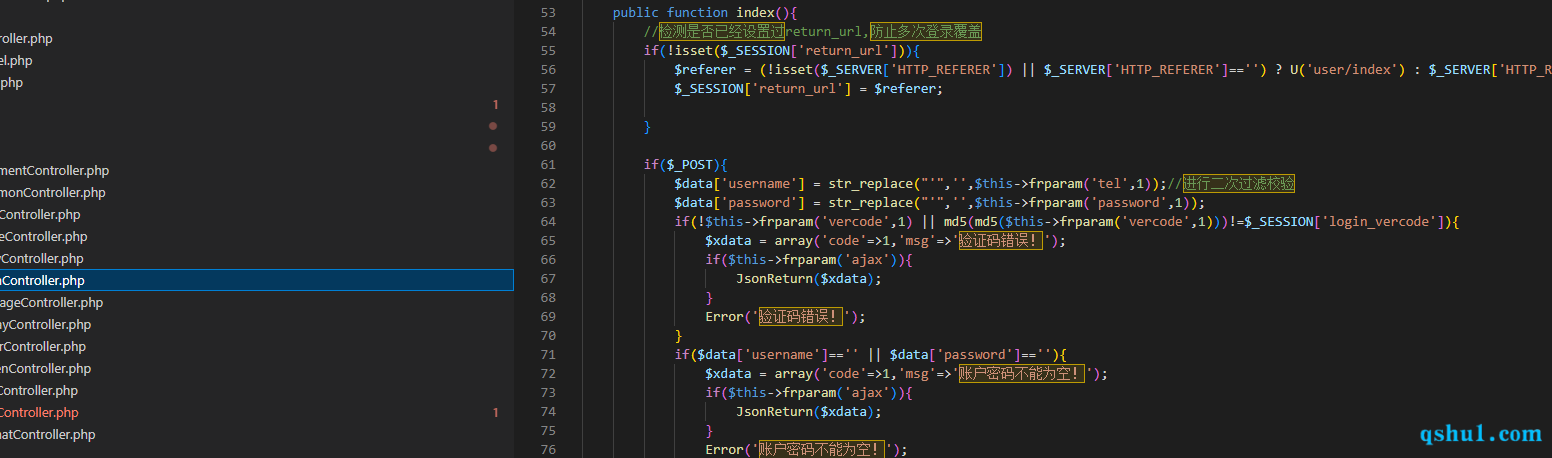Click Error('账户密码不能为空!') on line 76
The image size is (1552, 458).
click(x=806, y=450)
